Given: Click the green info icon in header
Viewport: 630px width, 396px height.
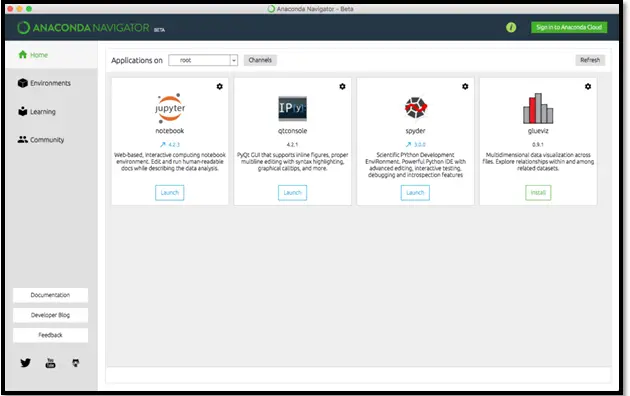Looking at the screenshot, I should click(511, 27).
